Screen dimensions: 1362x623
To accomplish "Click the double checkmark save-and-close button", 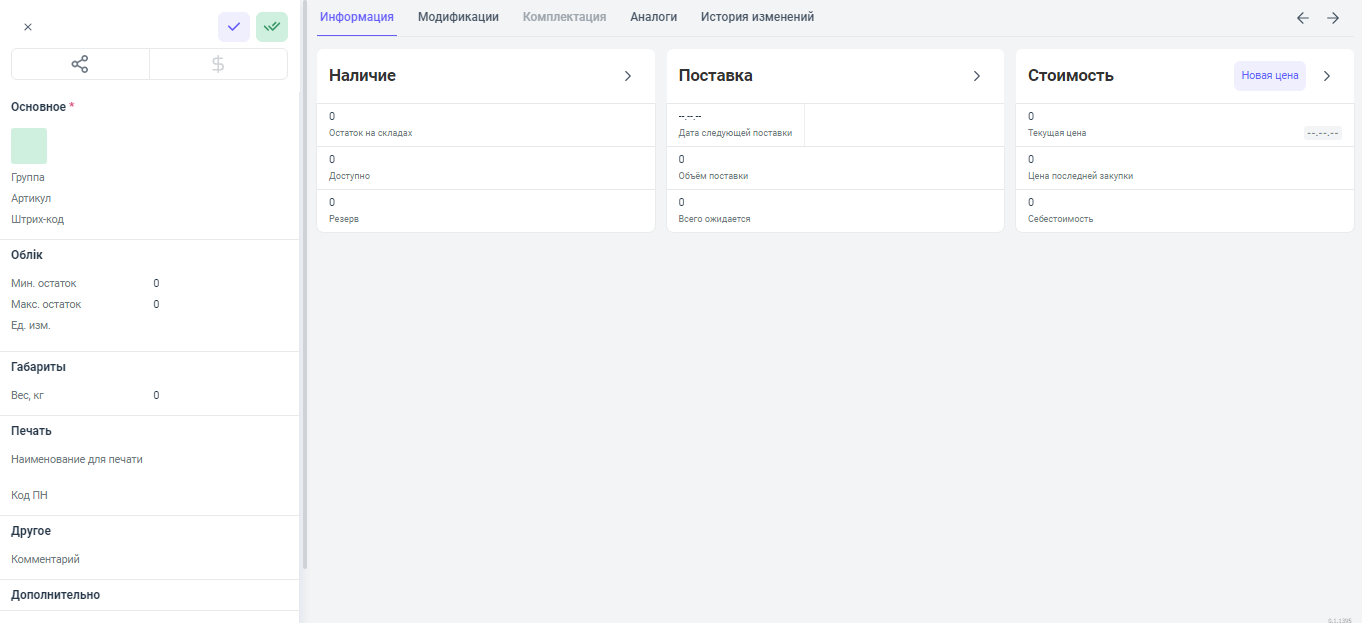I will coord(272,27).
